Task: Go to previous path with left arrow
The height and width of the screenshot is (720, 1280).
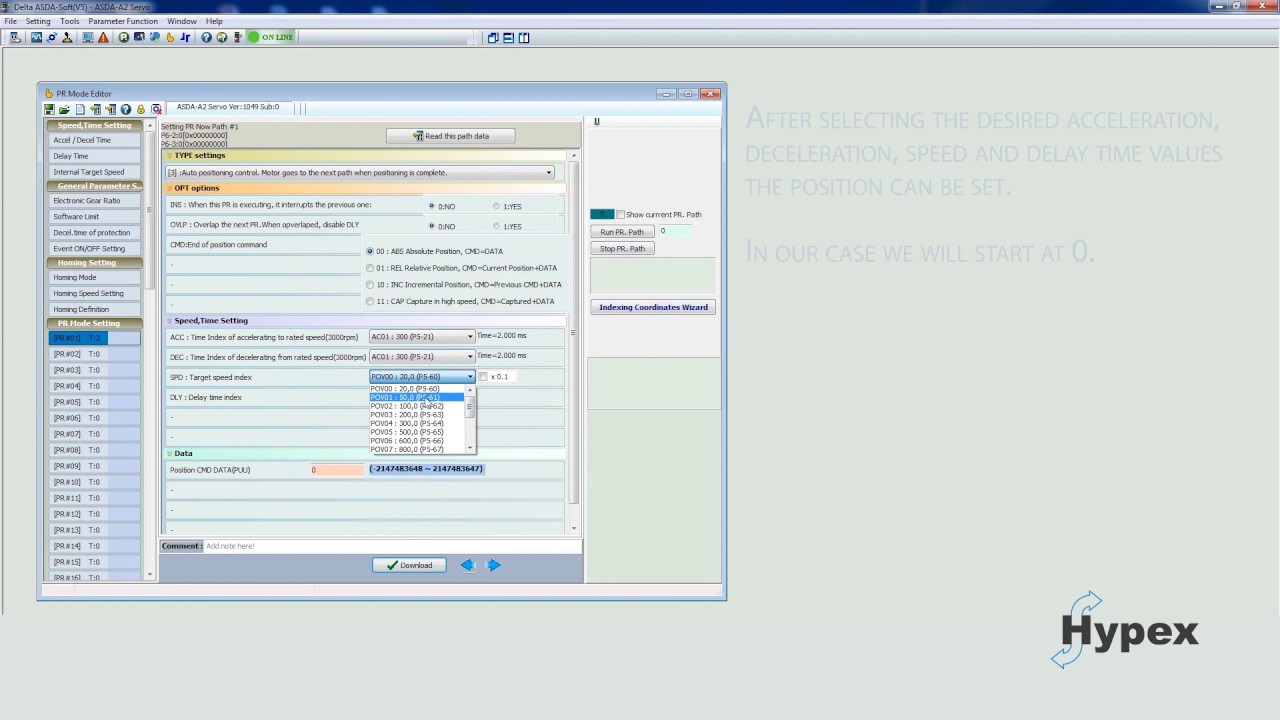Action: (x=467, y=565)
